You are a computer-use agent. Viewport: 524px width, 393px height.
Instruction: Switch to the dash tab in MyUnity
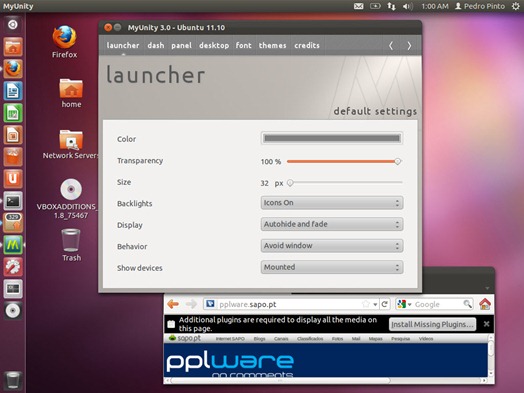[156, 45]
